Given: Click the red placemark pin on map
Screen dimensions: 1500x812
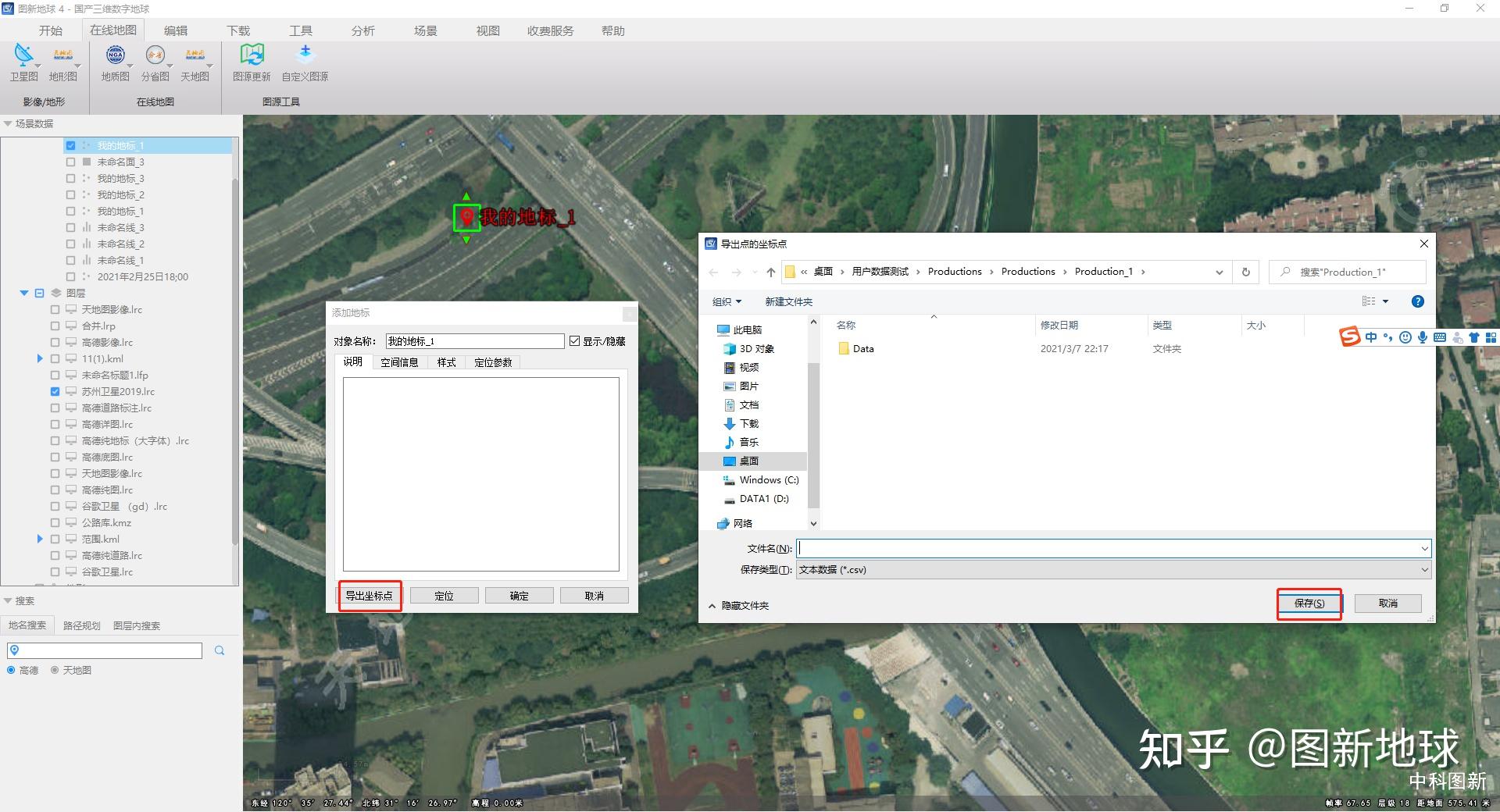Looking at the screenshot, I should [x=467, y=216].
